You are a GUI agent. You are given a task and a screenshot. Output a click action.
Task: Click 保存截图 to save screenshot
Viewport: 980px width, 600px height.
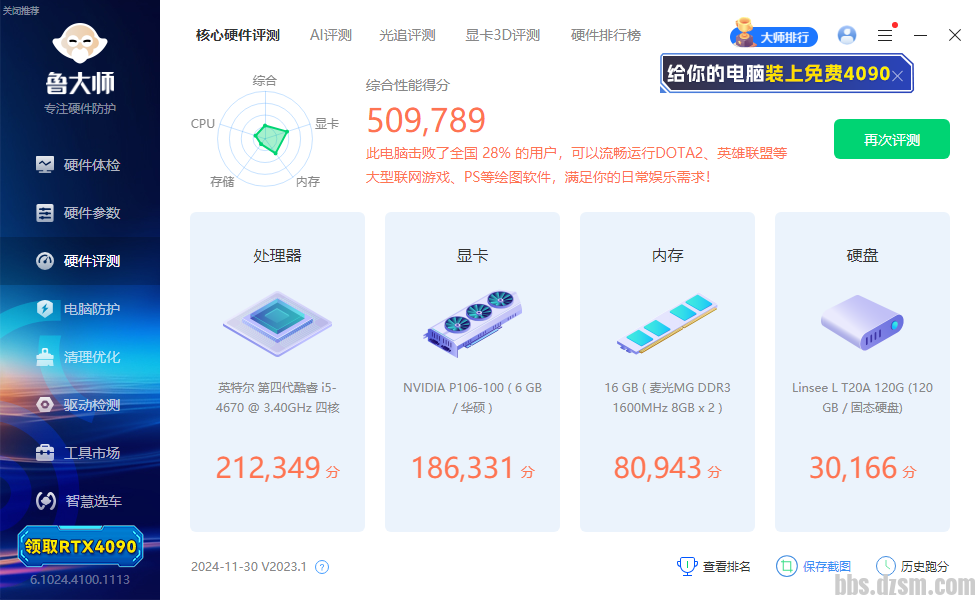pos(814,567)
